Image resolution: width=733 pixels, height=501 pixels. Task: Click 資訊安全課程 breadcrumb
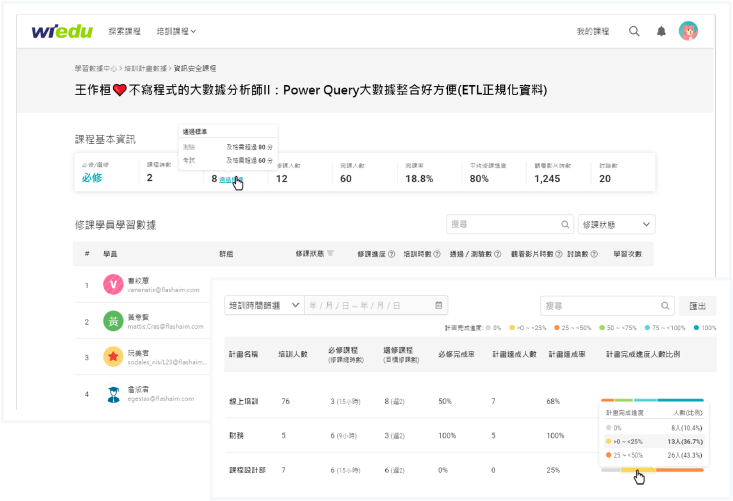(195, 68)
